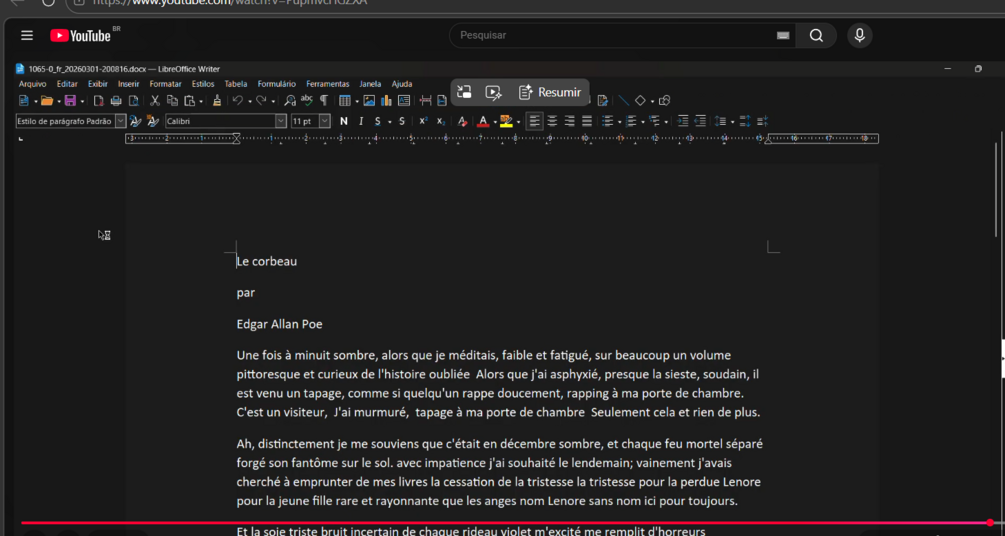Click the Cut scissors icon
This screenshot has width=1005, height=536.
tap(154, 101)
